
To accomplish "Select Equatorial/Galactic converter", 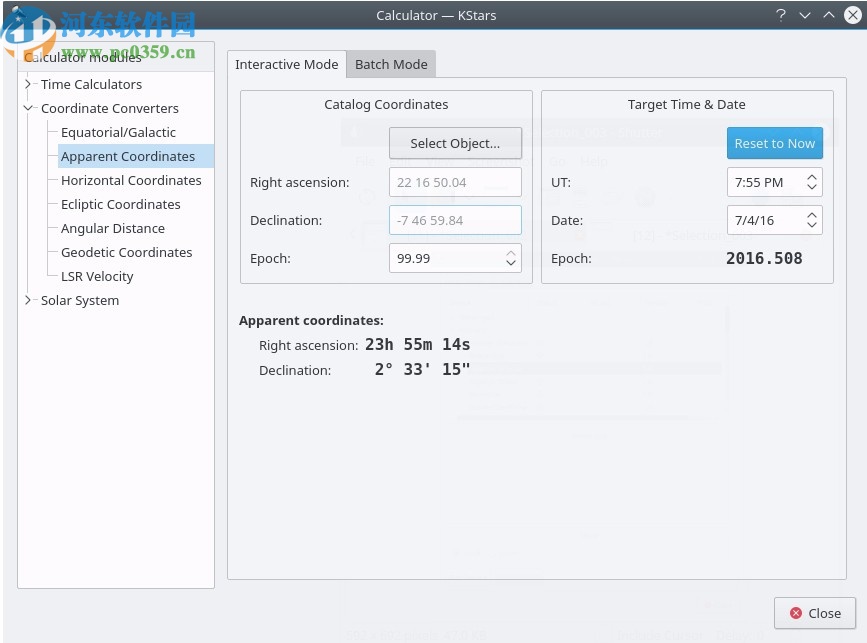I will pos(118,132).
